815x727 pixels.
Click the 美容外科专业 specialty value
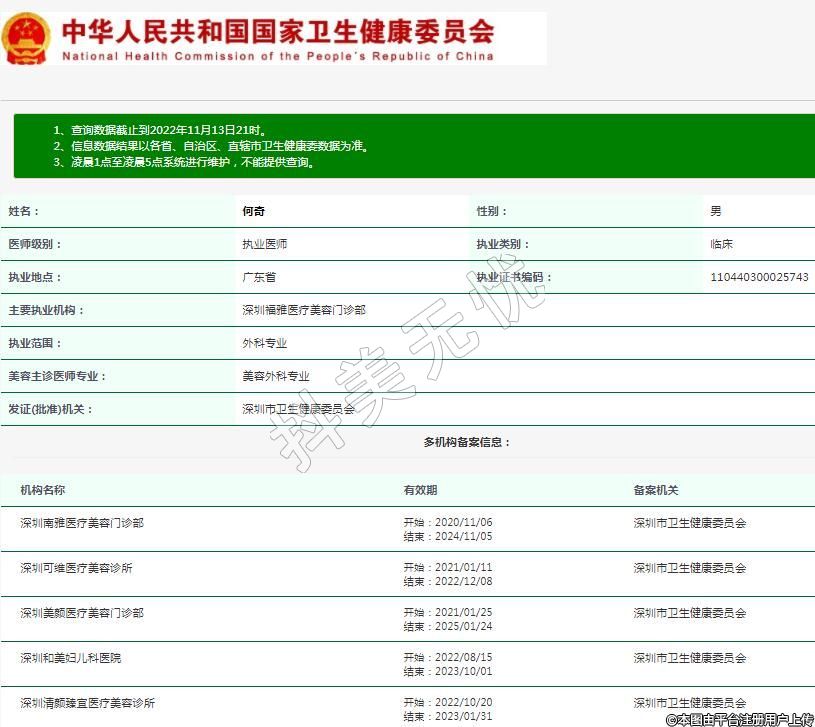pyautogui.click(x=275, y=376)
